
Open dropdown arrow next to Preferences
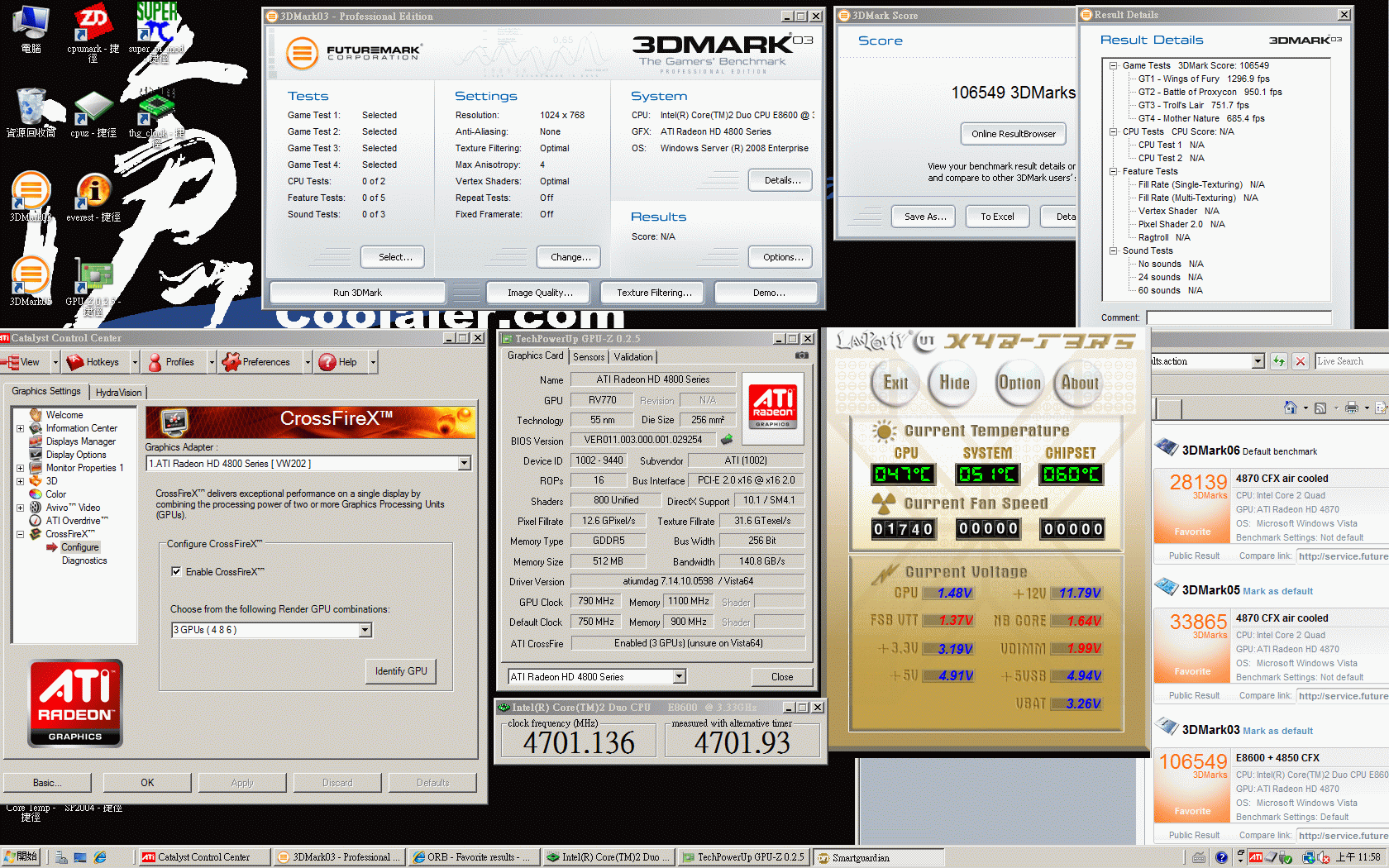click(308, 362)
